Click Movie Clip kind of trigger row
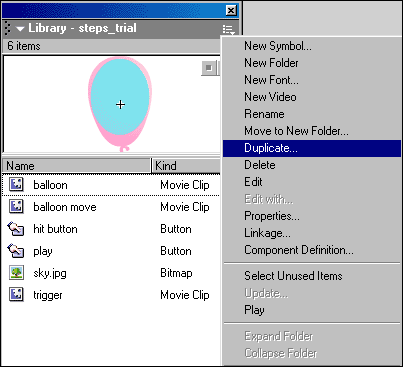Screen dimensions: 403x367 (x=185, y=295)
